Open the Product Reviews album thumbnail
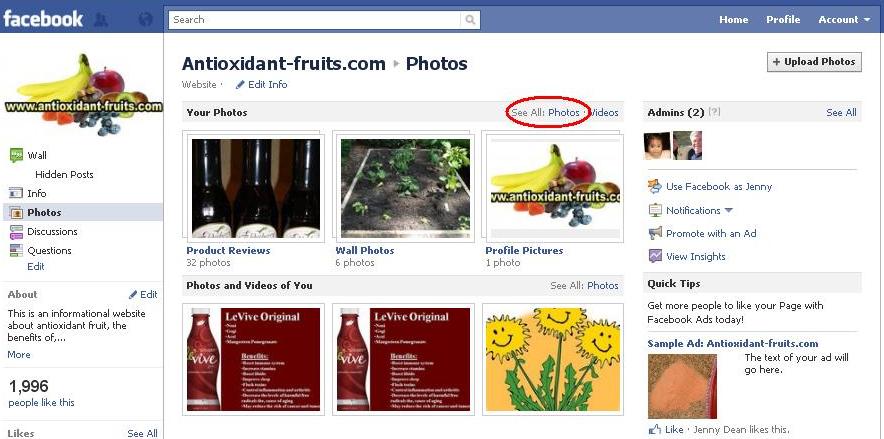The image size is (884, 439). 255,188
